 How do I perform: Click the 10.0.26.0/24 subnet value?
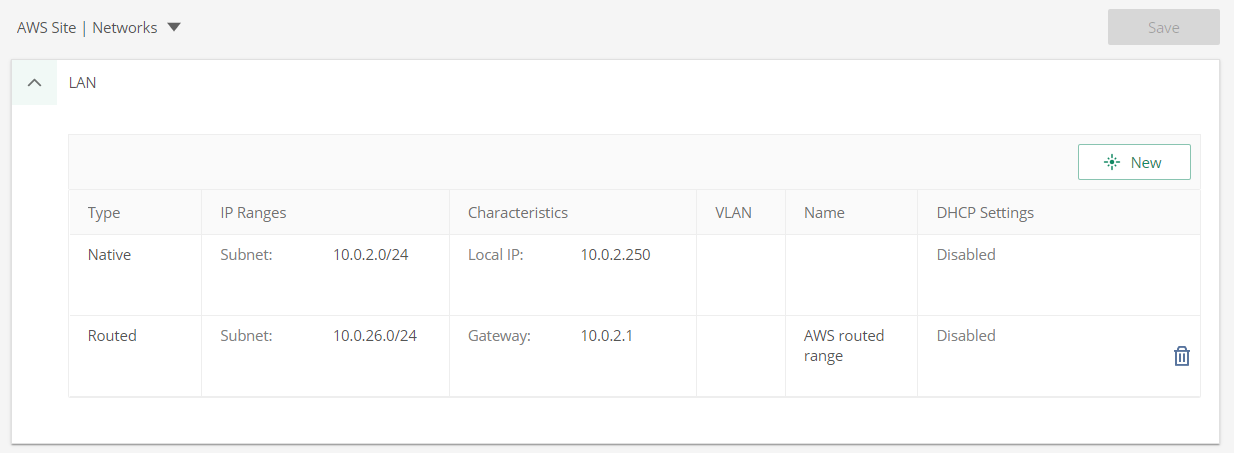[x=374, y=336]
